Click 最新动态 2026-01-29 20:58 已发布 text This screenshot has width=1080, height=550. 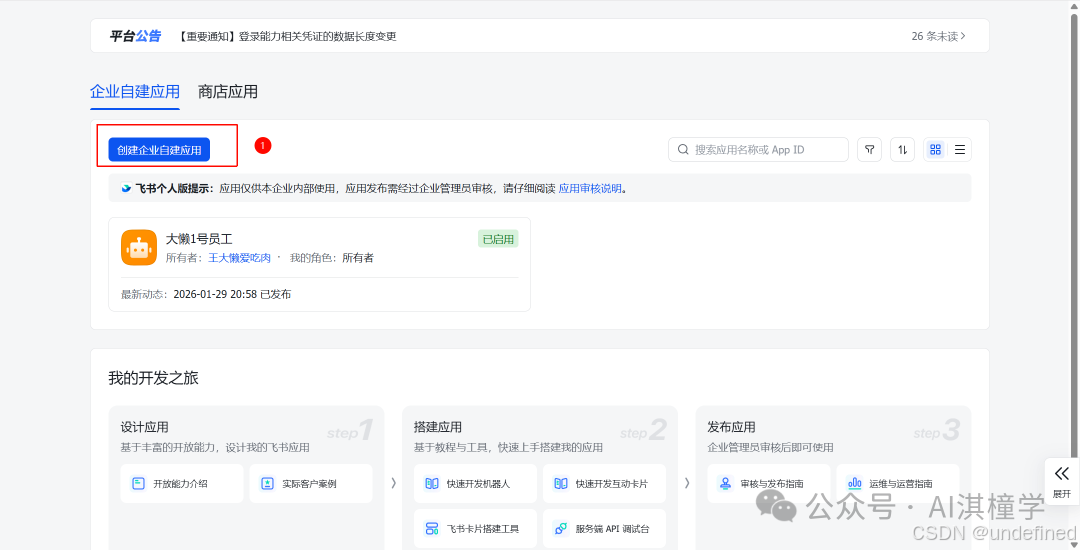click(206, 294)
